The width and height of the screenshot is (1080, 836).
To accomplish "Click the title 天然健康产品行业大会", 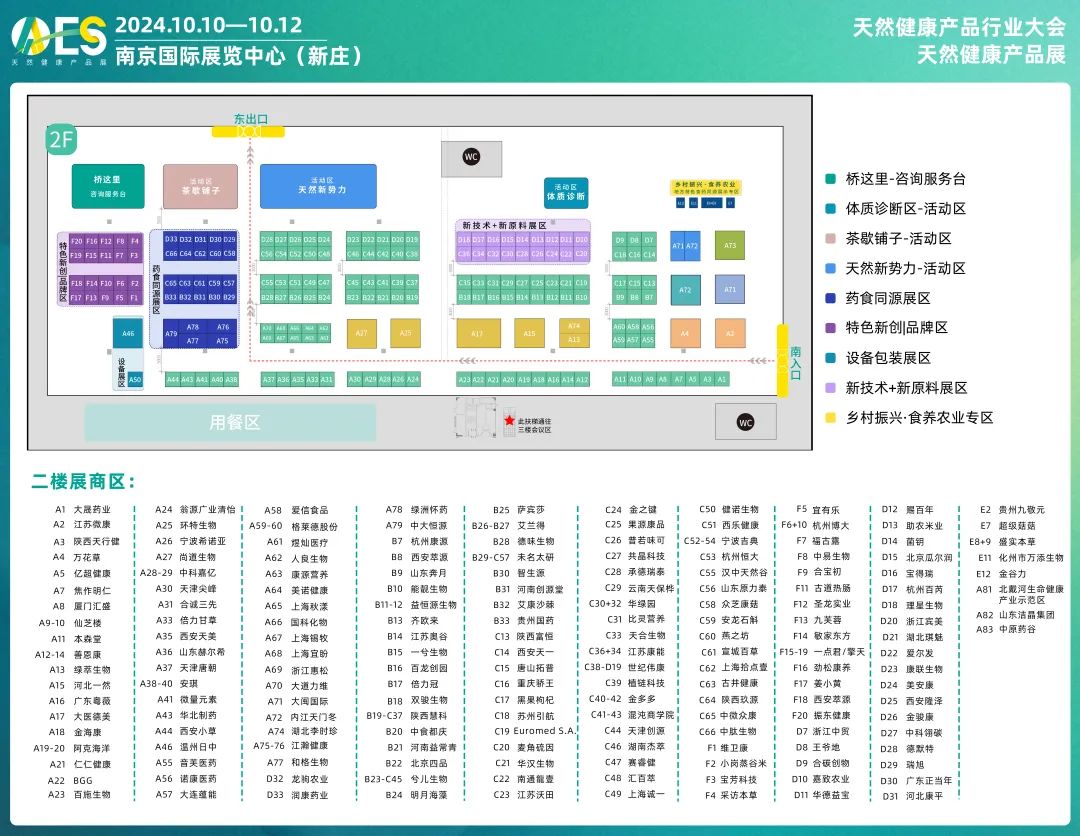I will pos(959,27).
